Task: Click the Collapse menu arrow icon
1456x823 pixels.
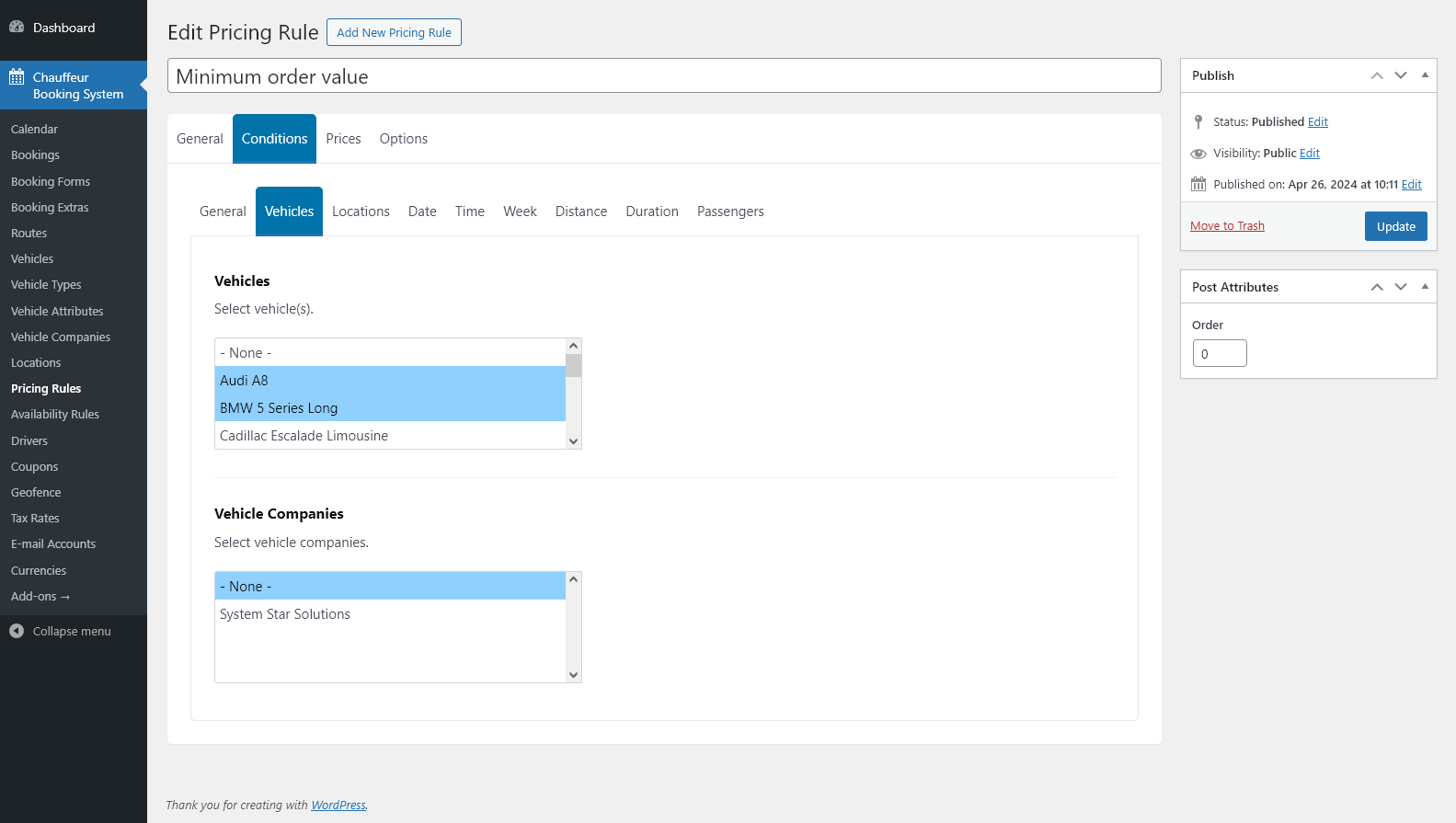Action: coord(17,631)
